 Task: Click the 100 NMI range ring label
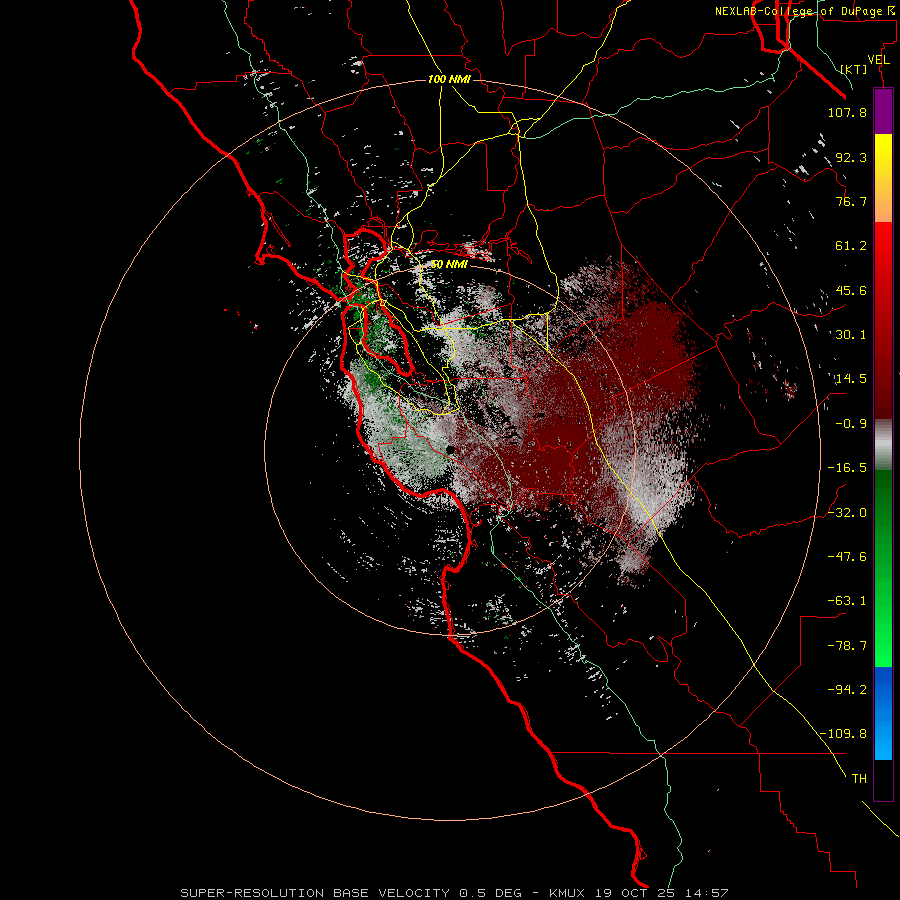(x=449, y=79)
